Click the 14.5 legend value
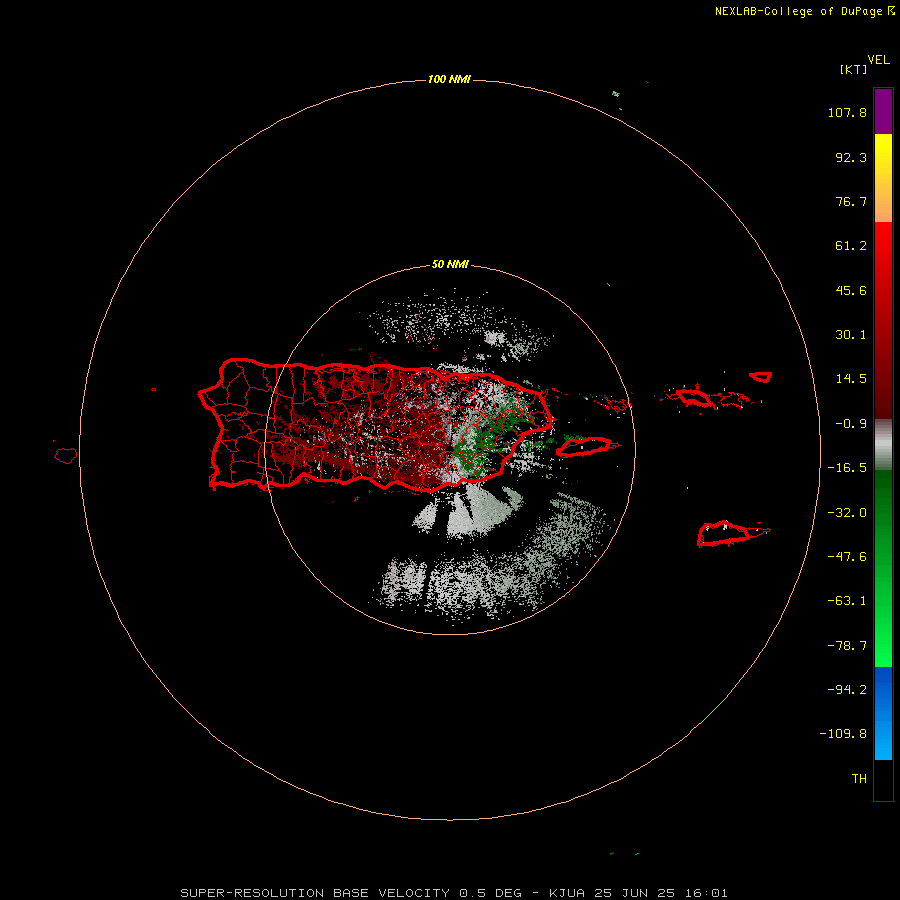The height and width of the screenshot is (900, 900). (851, 379)
